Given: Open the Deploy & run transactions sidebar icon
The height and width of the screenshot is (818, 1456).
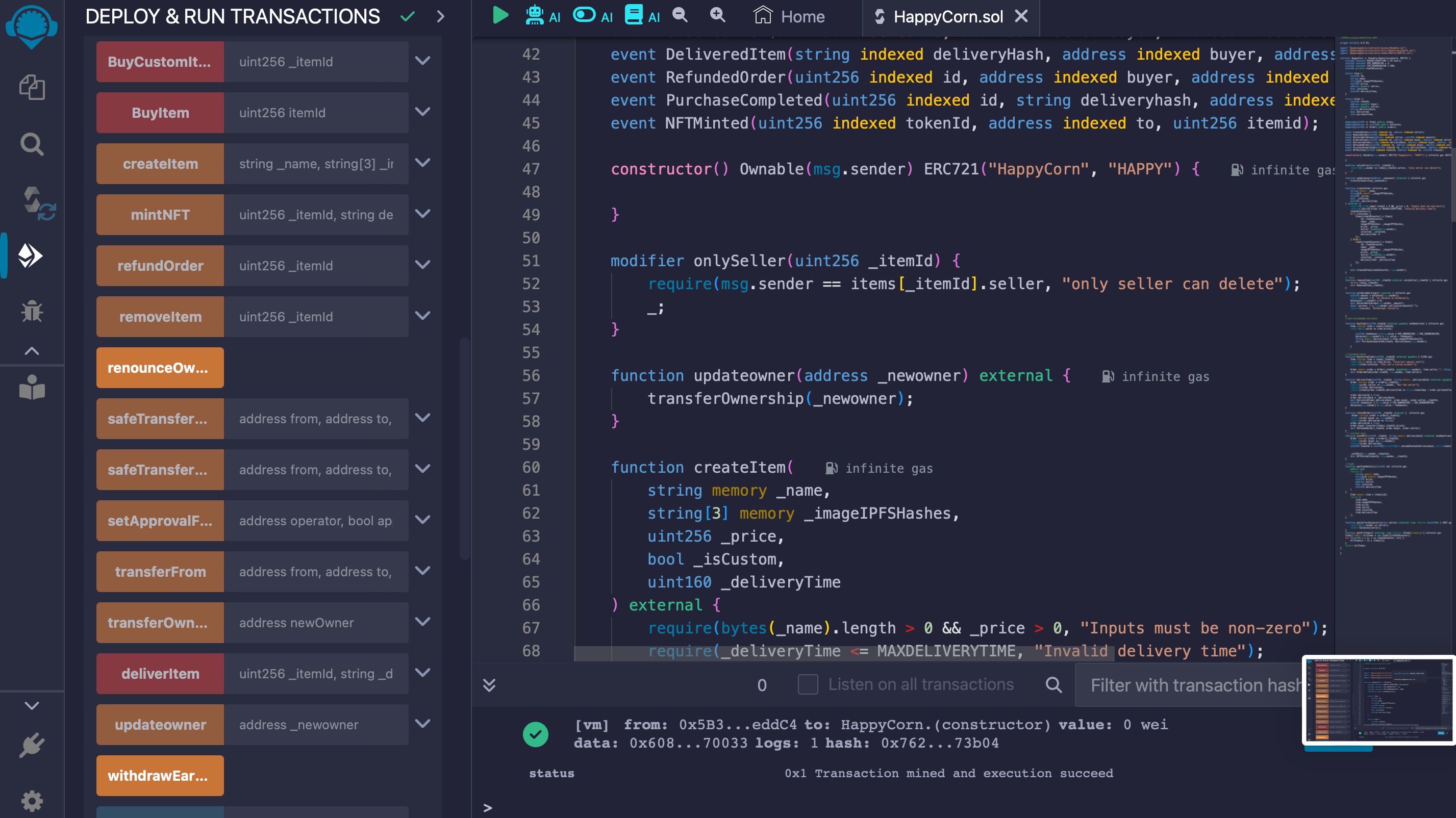Looking at the screenshot, I should pyautogui.click(x=31, y=256).
